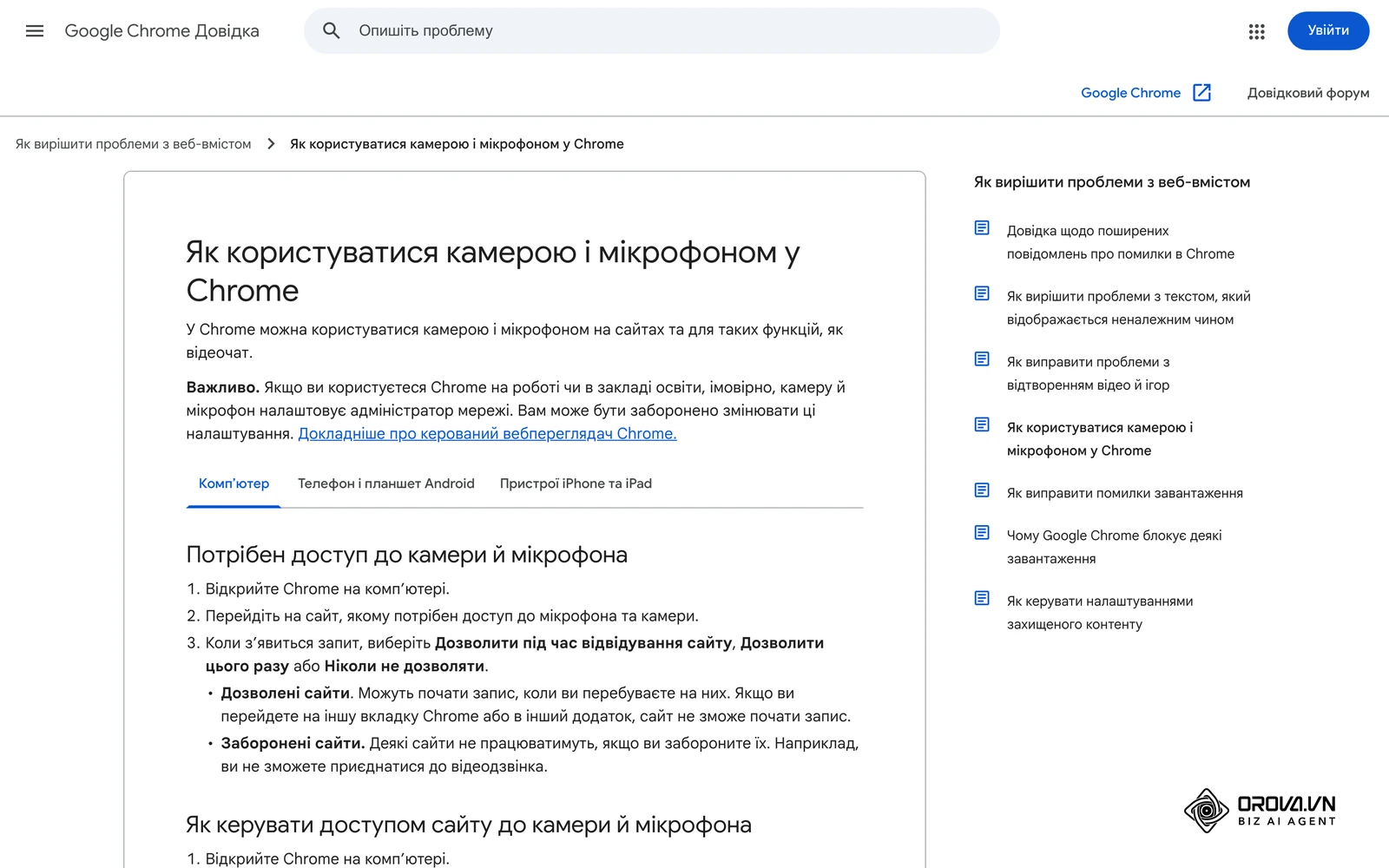Click breadcrumb 'Як вирішити проблеми з веб-вмістом'

133,144
